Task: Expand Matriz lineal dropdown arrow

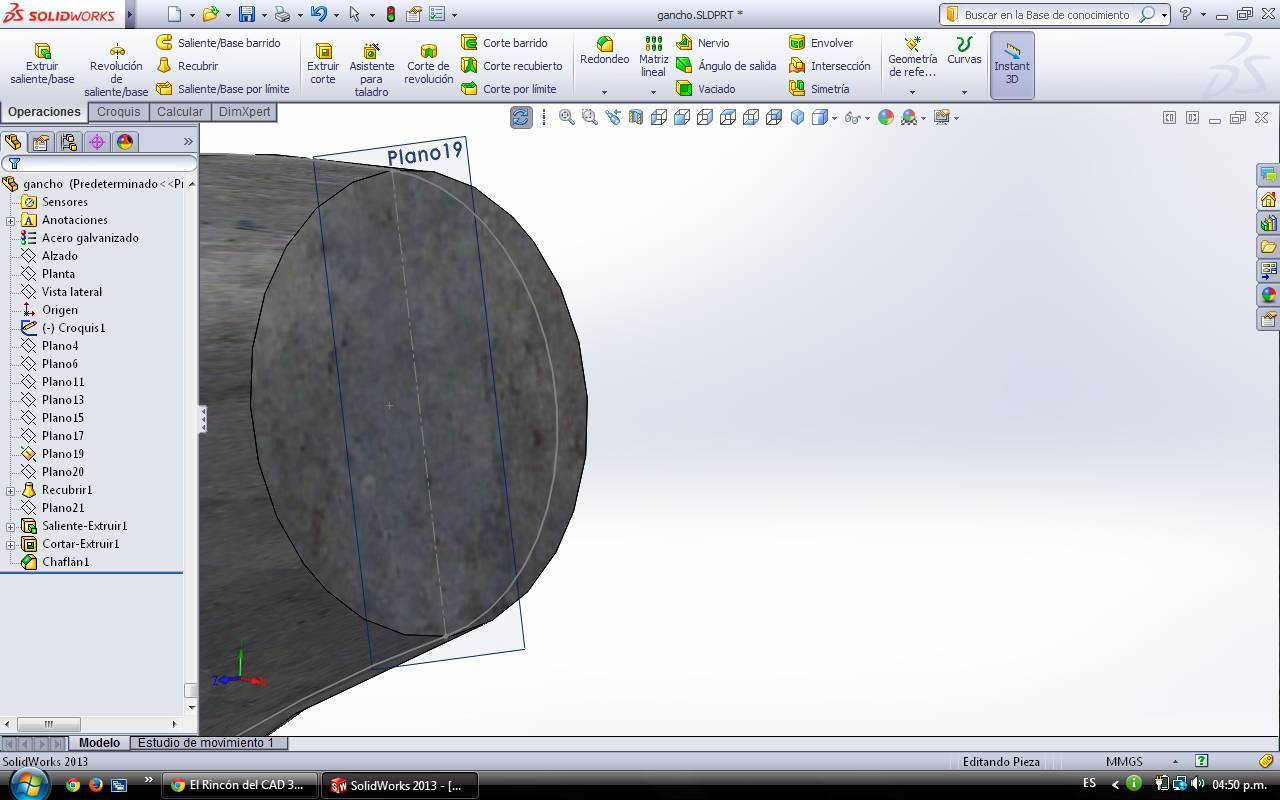Action: click(x=653, y=92)
